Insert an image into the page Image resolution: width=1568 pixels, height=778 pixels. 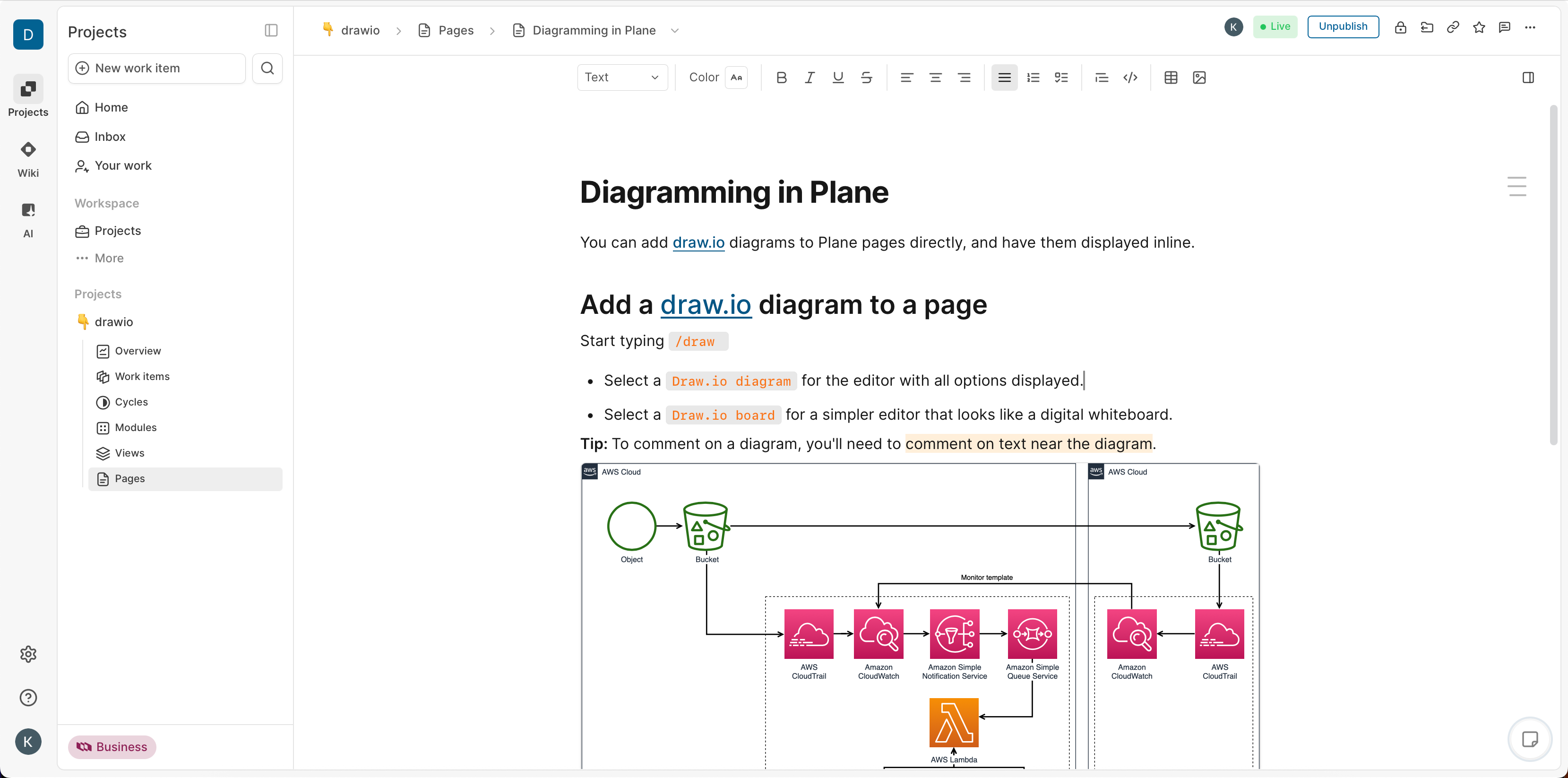click(x=1199, y=78)
